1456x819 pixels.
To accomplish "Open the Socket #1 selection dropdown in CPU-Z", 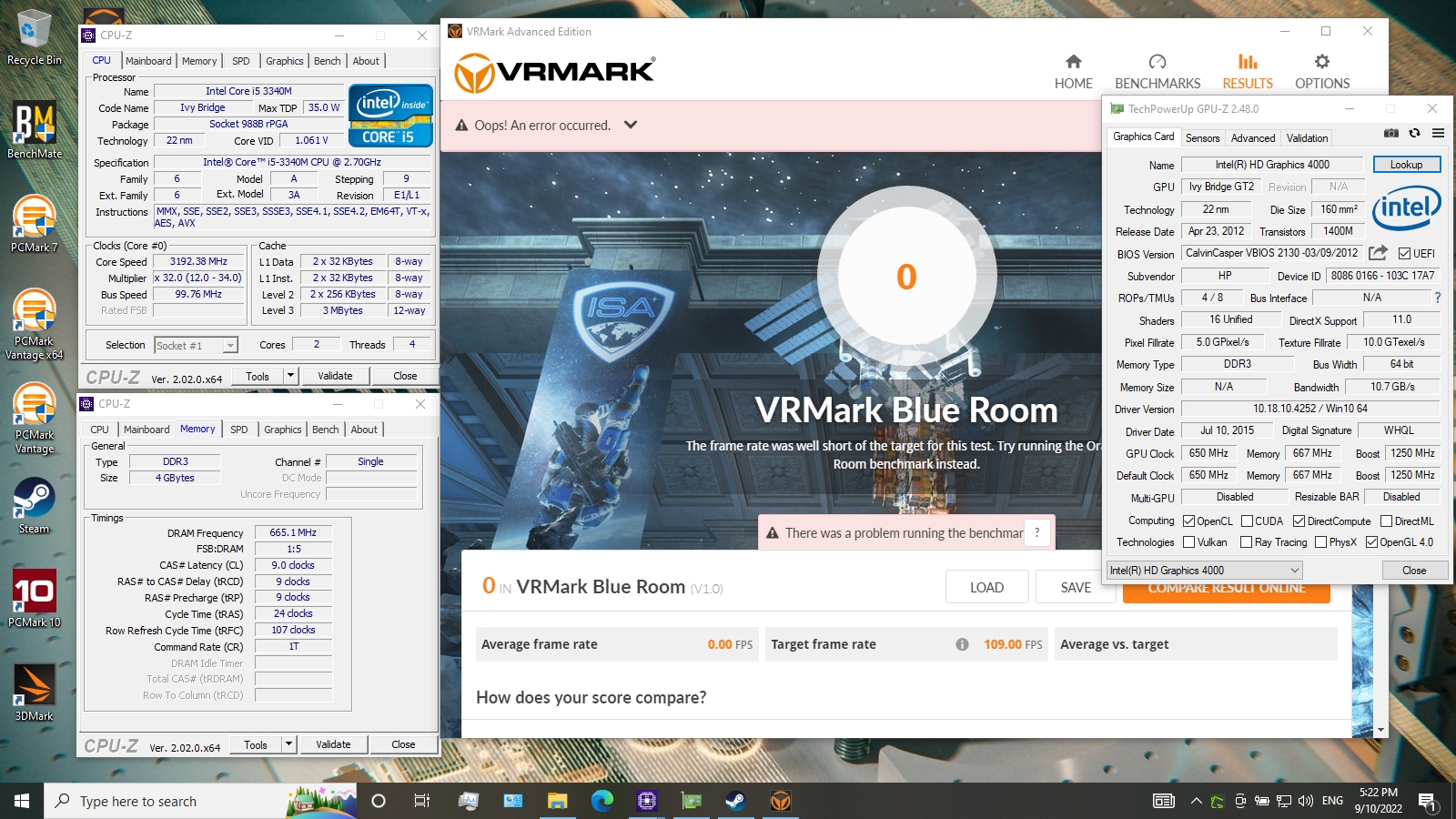I will click(196, 346).
